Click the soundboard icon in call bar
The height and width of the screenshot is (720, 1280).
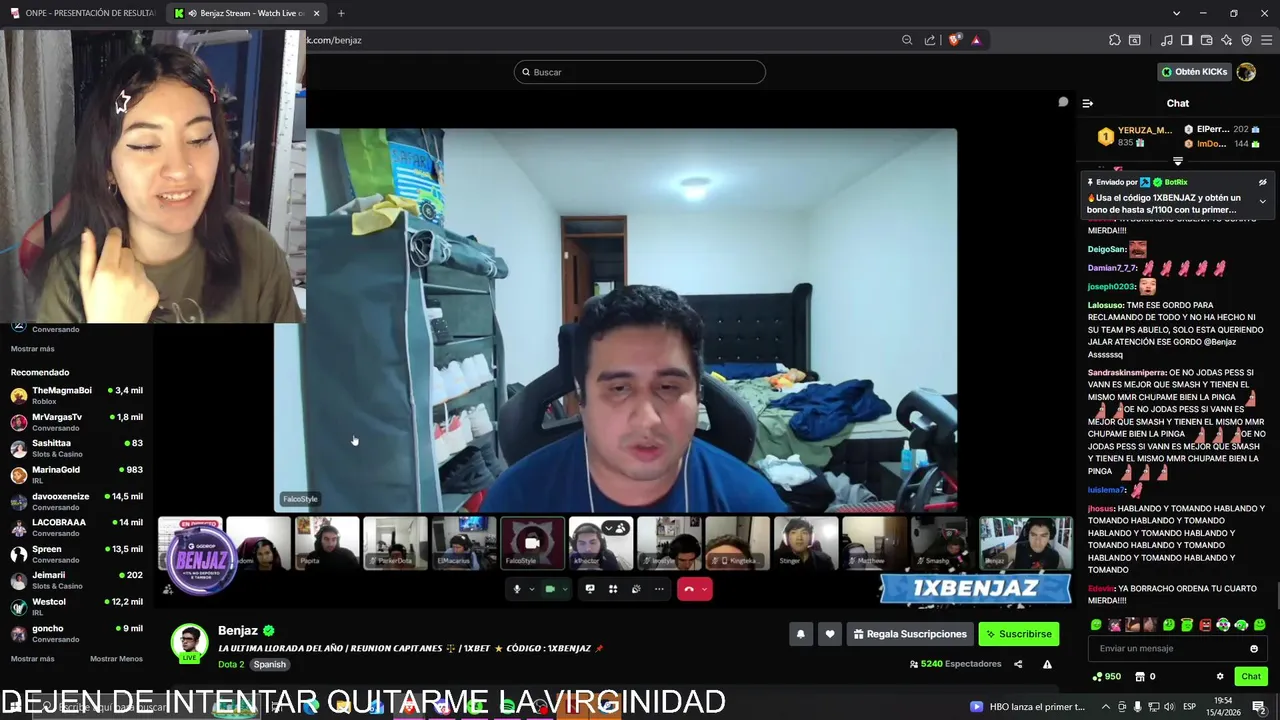click(x=636, y=589)
